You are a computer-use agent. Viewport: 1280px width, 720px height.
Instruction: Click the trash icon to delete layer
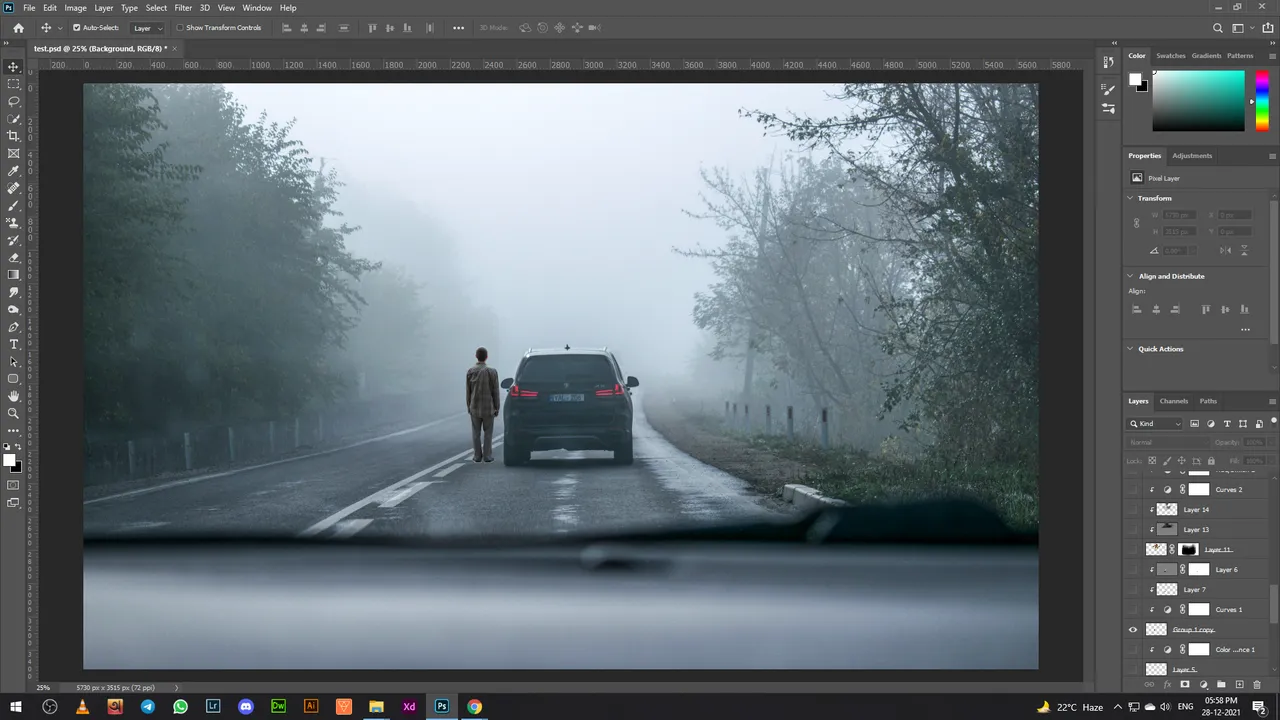tap(1257, 685)
